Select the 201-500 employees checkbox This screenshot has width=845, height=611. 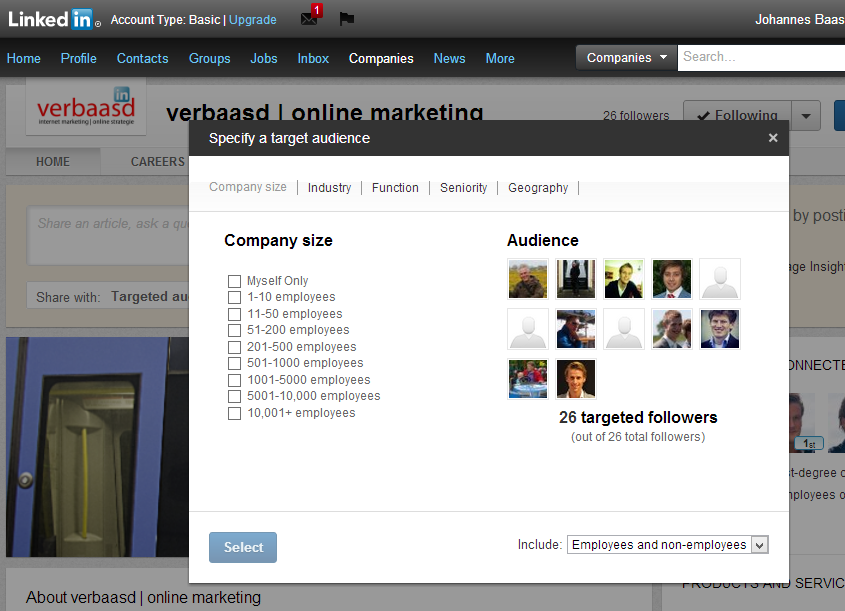click(x=234, y=347)
